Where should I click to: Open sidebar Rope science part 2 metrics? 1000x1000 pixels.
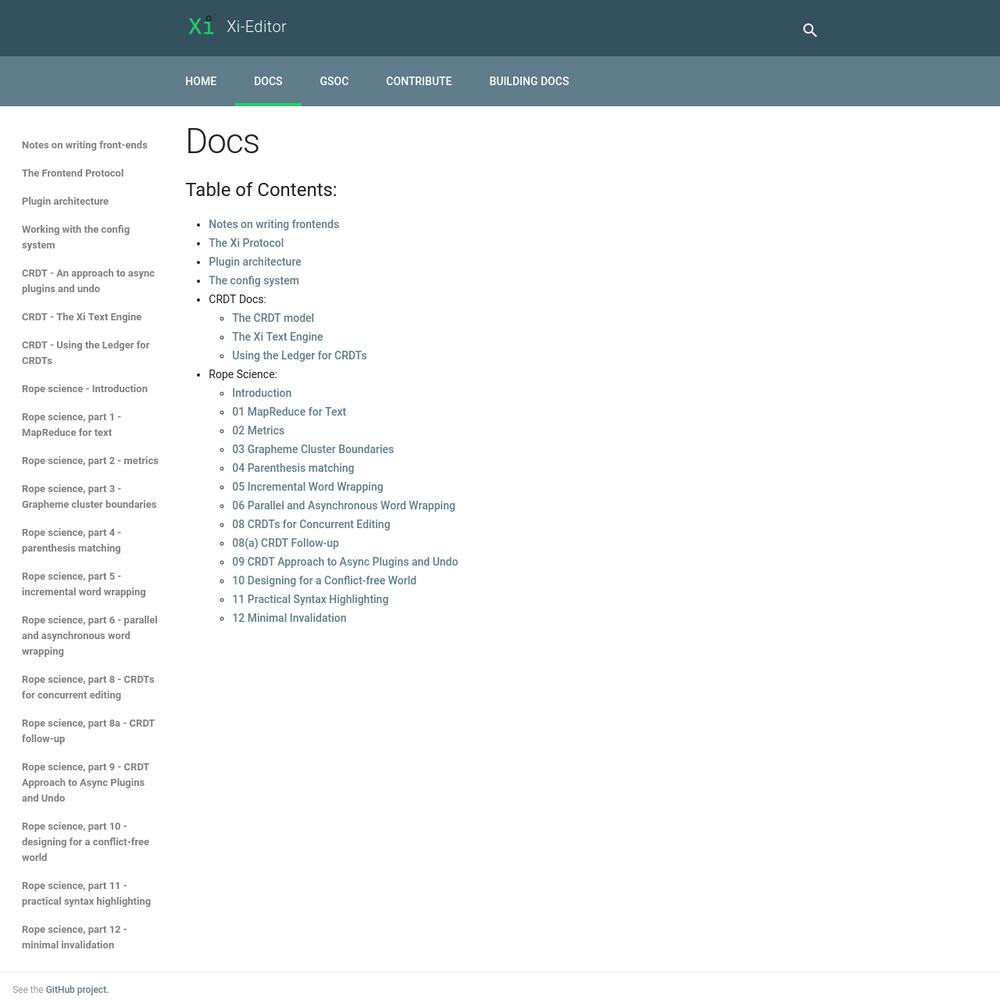coord(90,460)
